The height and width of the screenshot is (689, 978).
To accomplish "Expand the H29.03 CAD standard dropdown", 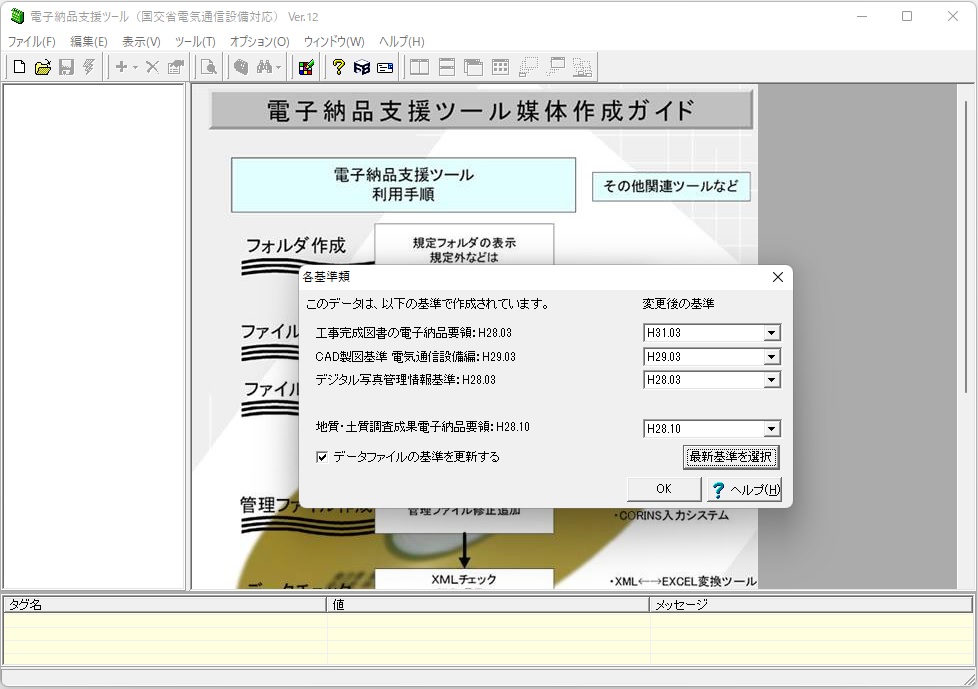I will point(772,357).
